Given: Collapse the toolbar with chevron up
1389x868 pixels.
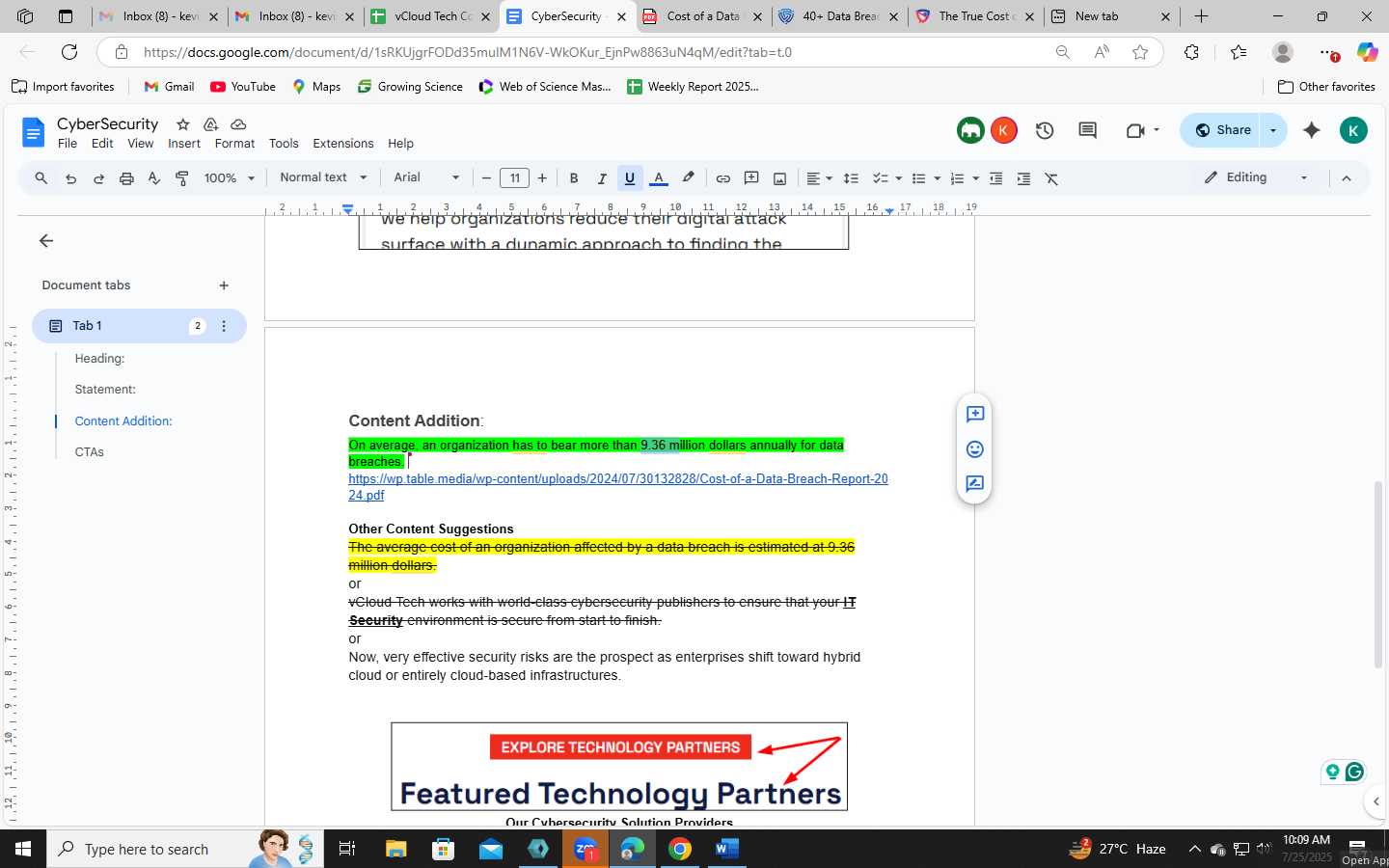Looking at the screenshot, I should point(1347,178).
